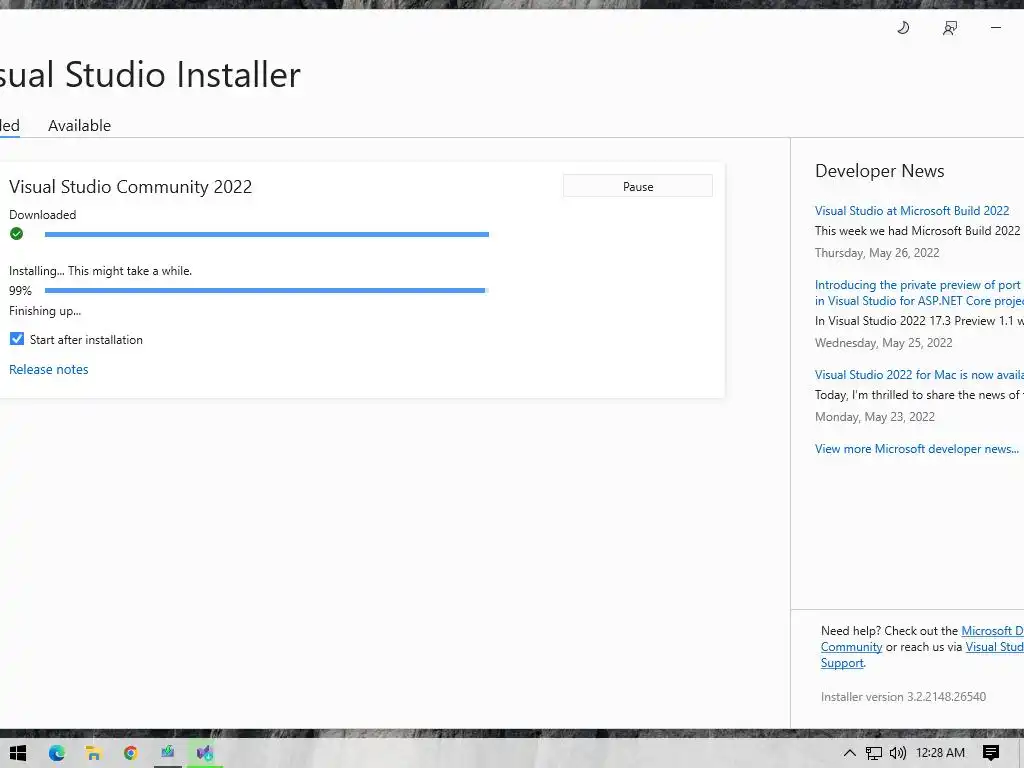Open the Windows Start menu
This screenshot has width=1024, height=768.
click(18, 753)
